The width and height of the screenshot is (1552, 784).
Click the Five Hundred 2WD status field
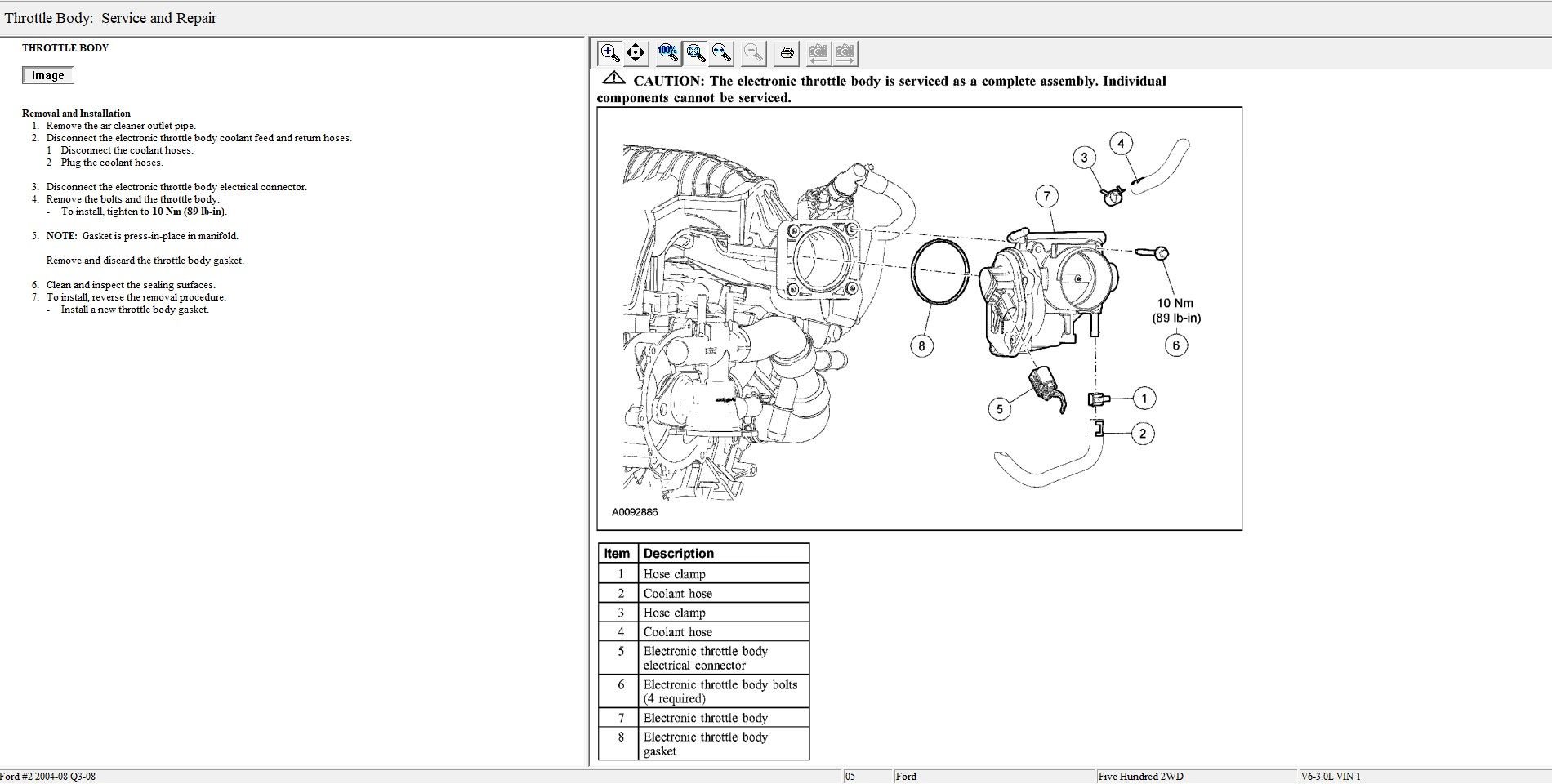[x=1196, y=777]
